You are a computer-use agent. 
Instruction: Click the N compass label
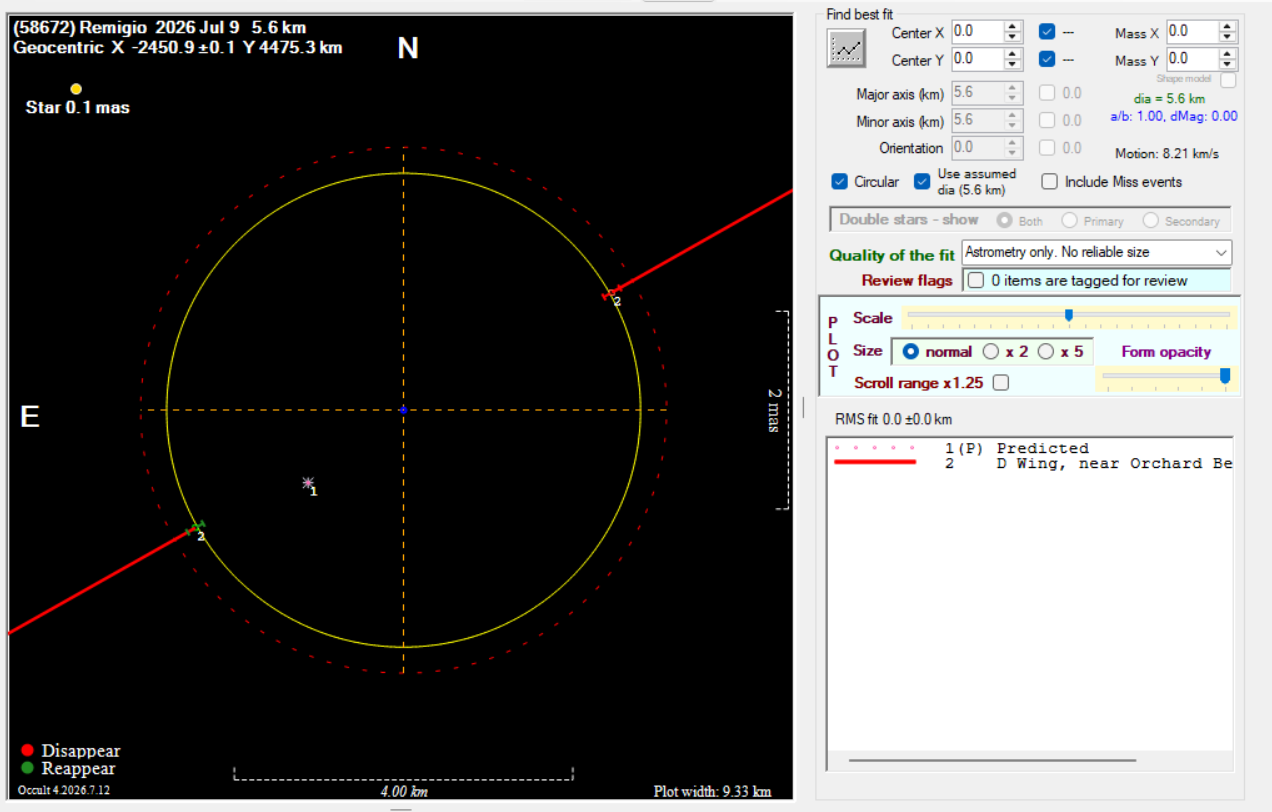(408, 47)
